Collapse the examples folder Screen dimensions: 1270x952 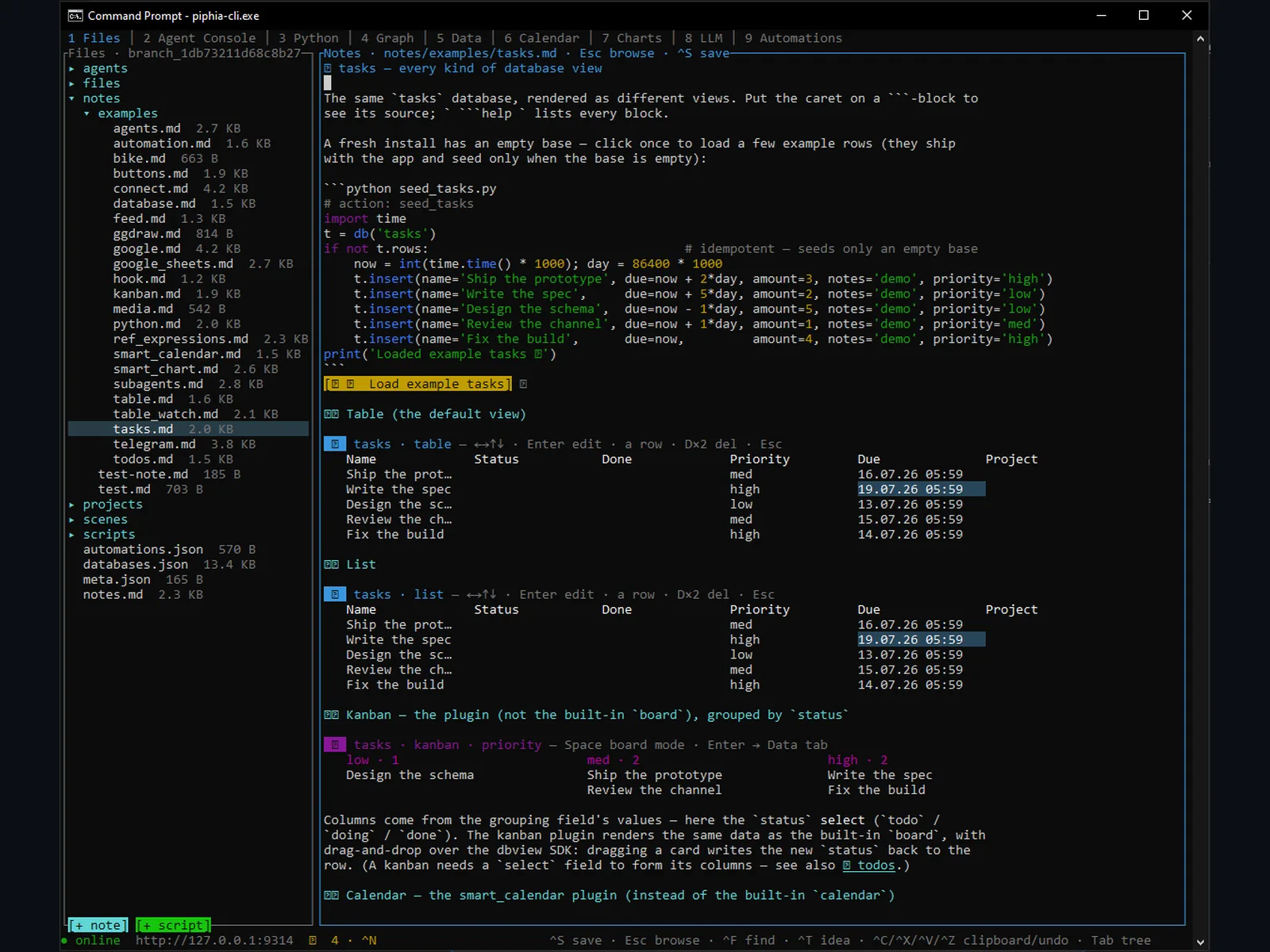[x=87, y=113]
